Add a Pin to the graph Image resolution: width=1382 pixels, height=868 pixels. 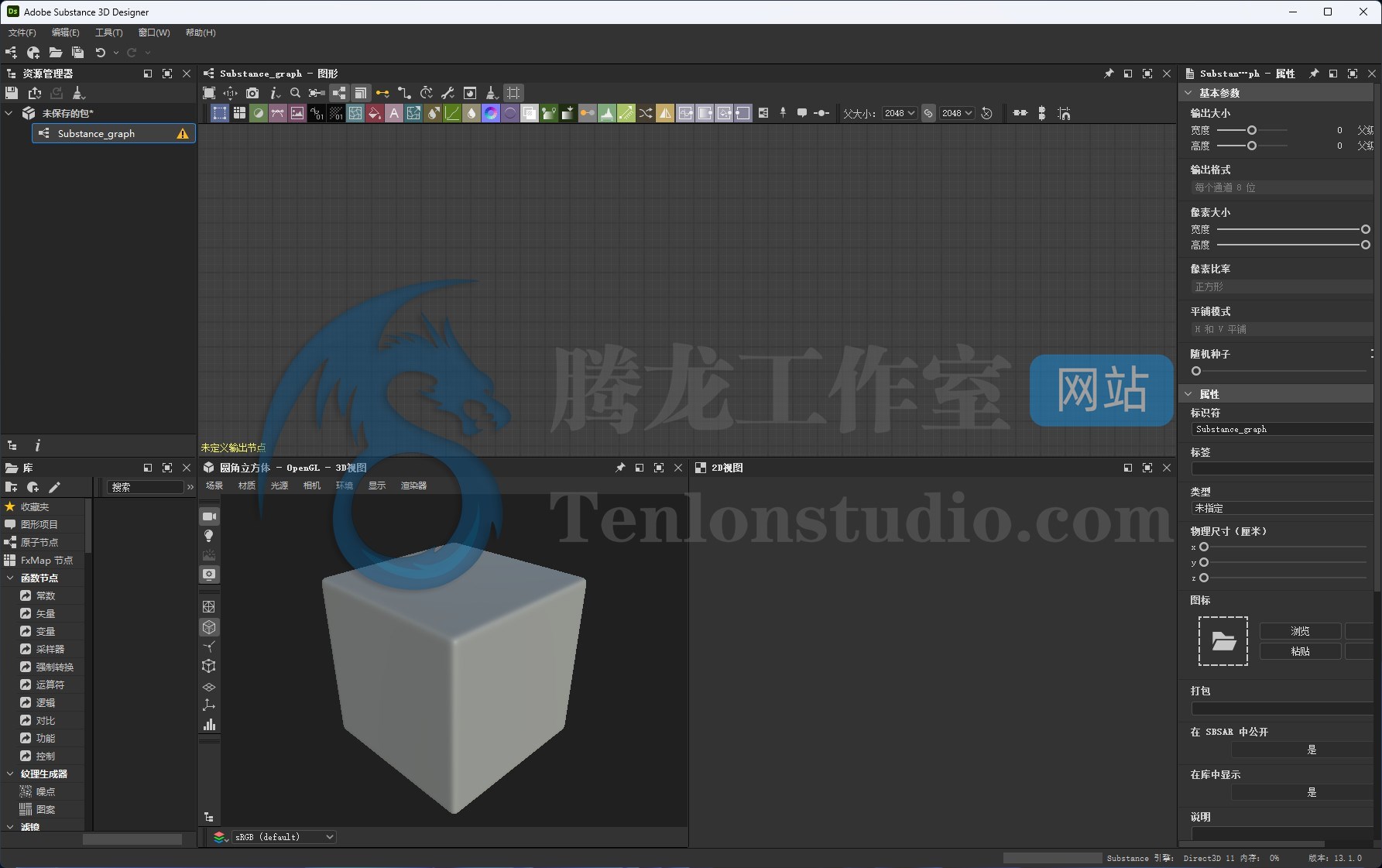783,113
